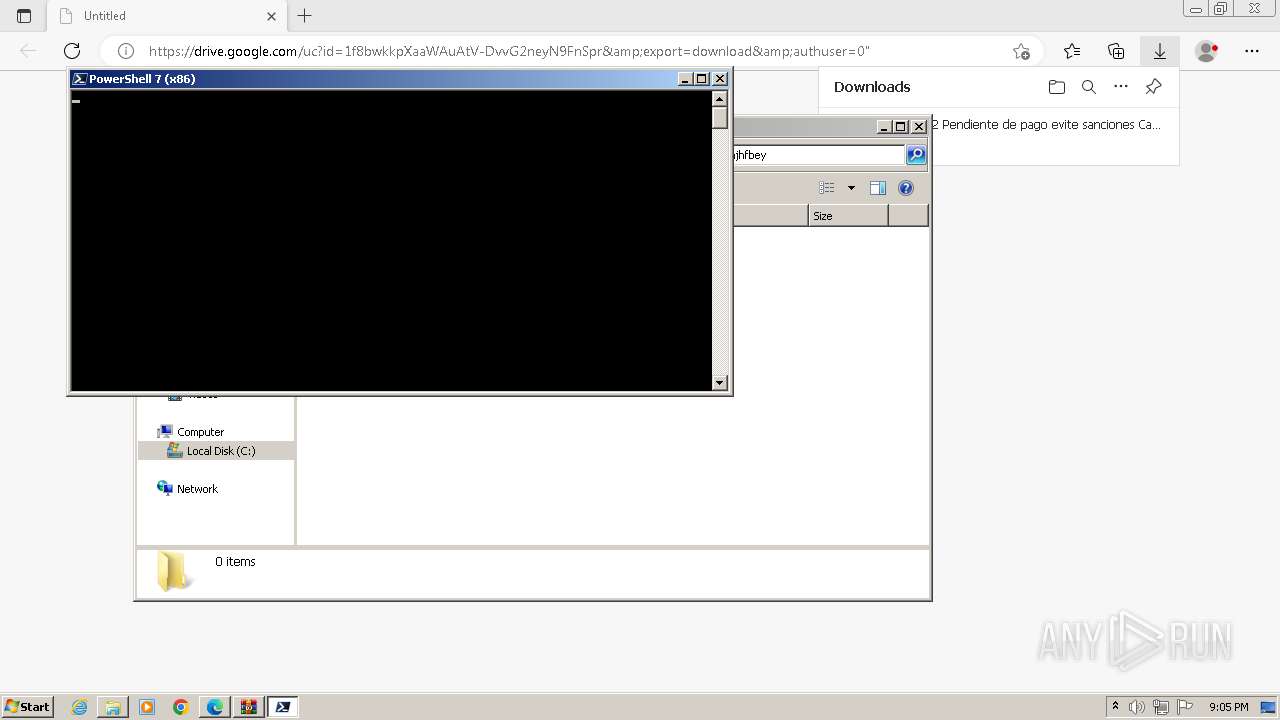Open a new browser tab
The image size is (1280, 720).
pyautogui.click(x=305, y=16)
